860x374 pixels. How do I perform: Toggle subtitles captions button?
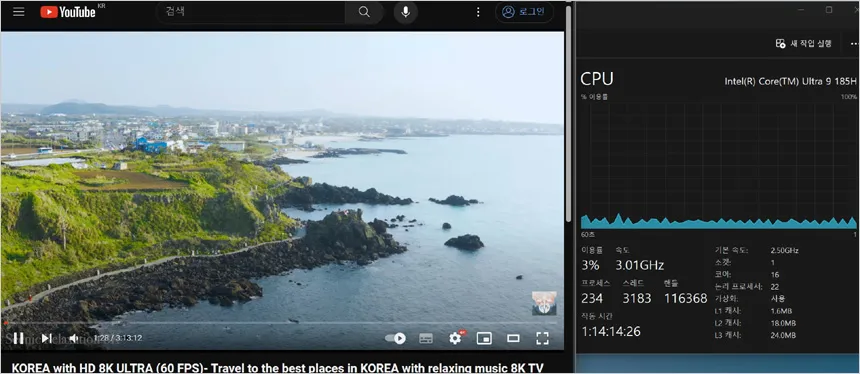(426, 338)
